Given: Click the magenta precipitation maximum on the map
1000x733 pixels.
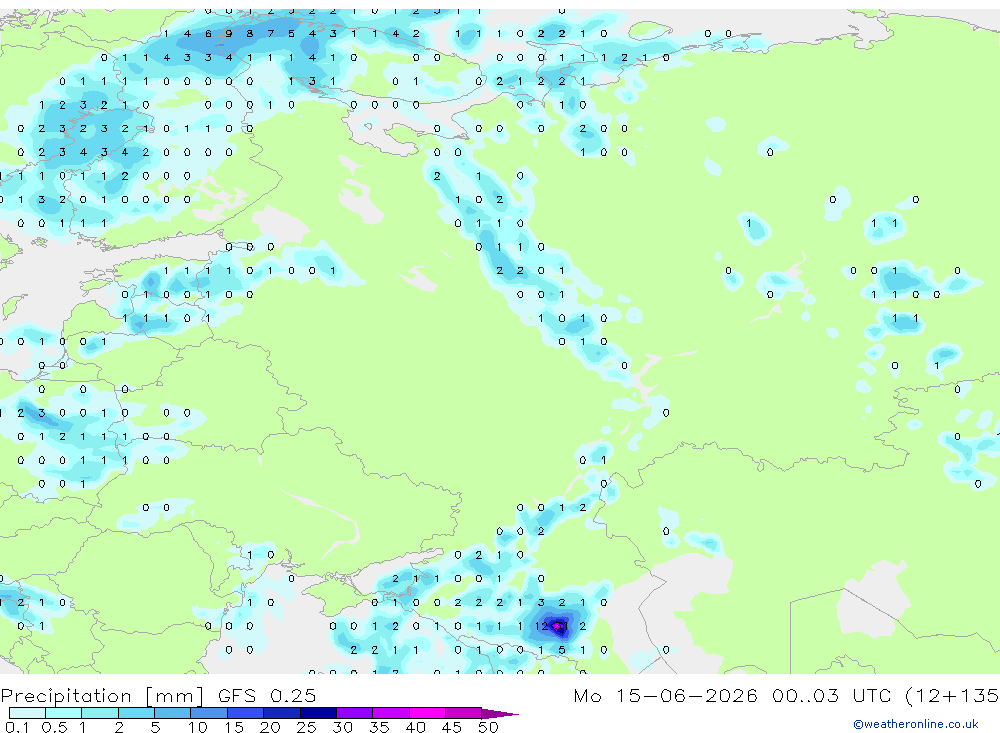Looking at the screenshot, I should pyautogui.click(x=559, y=627).
